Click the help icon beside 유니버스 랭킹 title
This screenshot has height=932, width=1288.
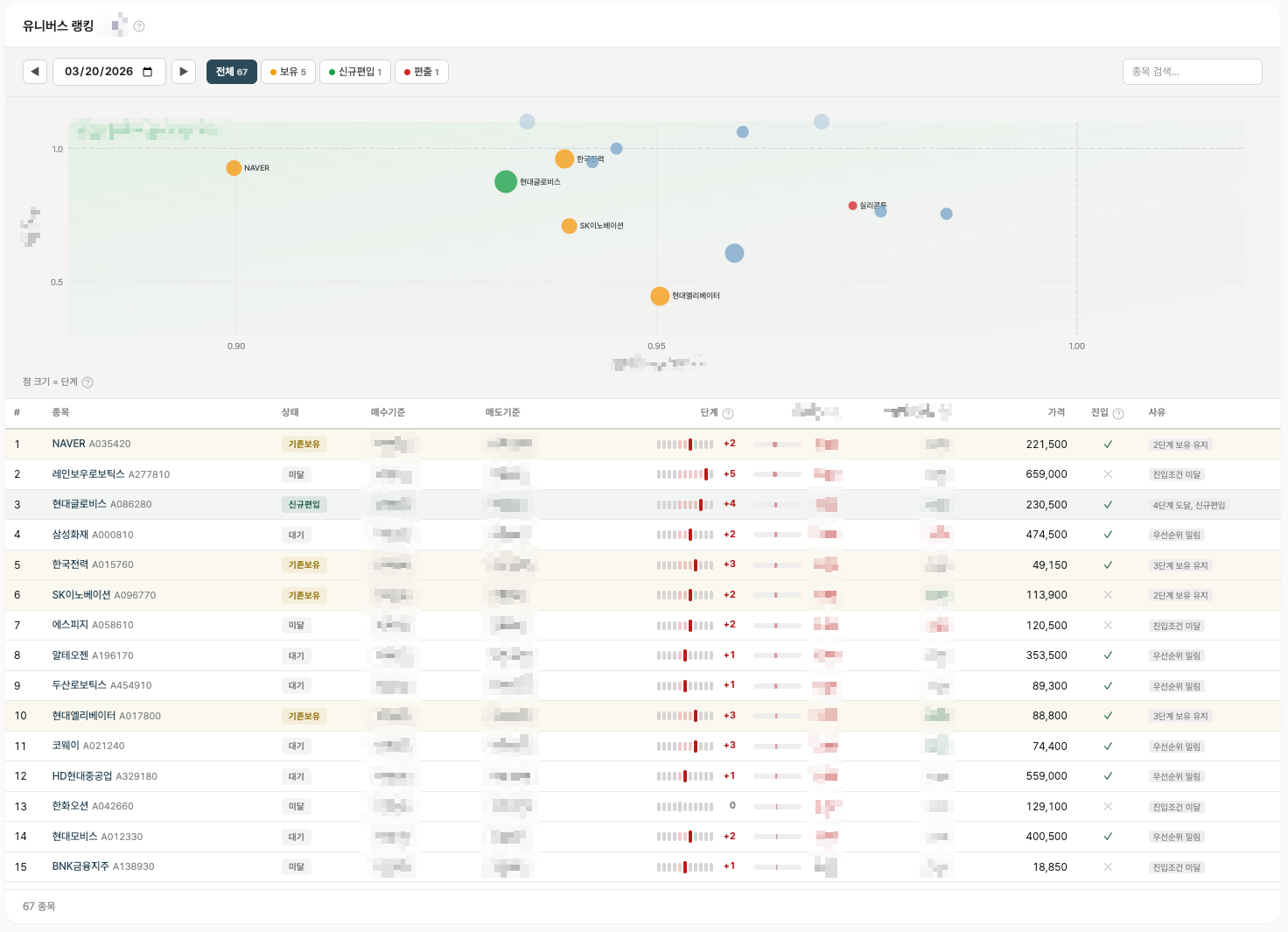[139, 26]
